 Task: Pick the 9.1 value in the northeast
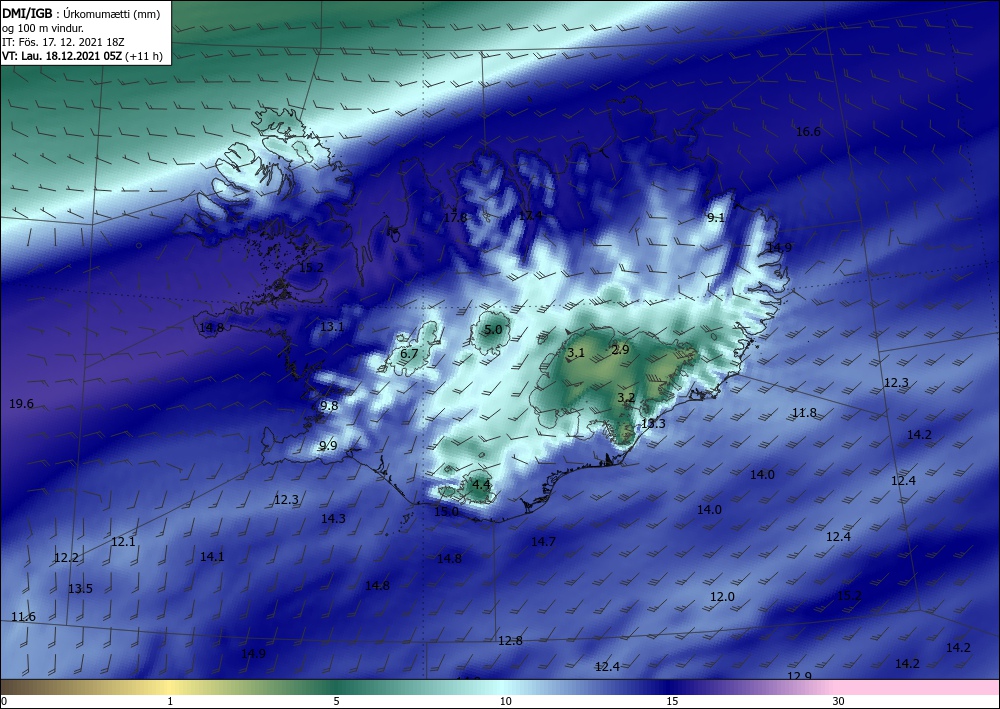716,217
